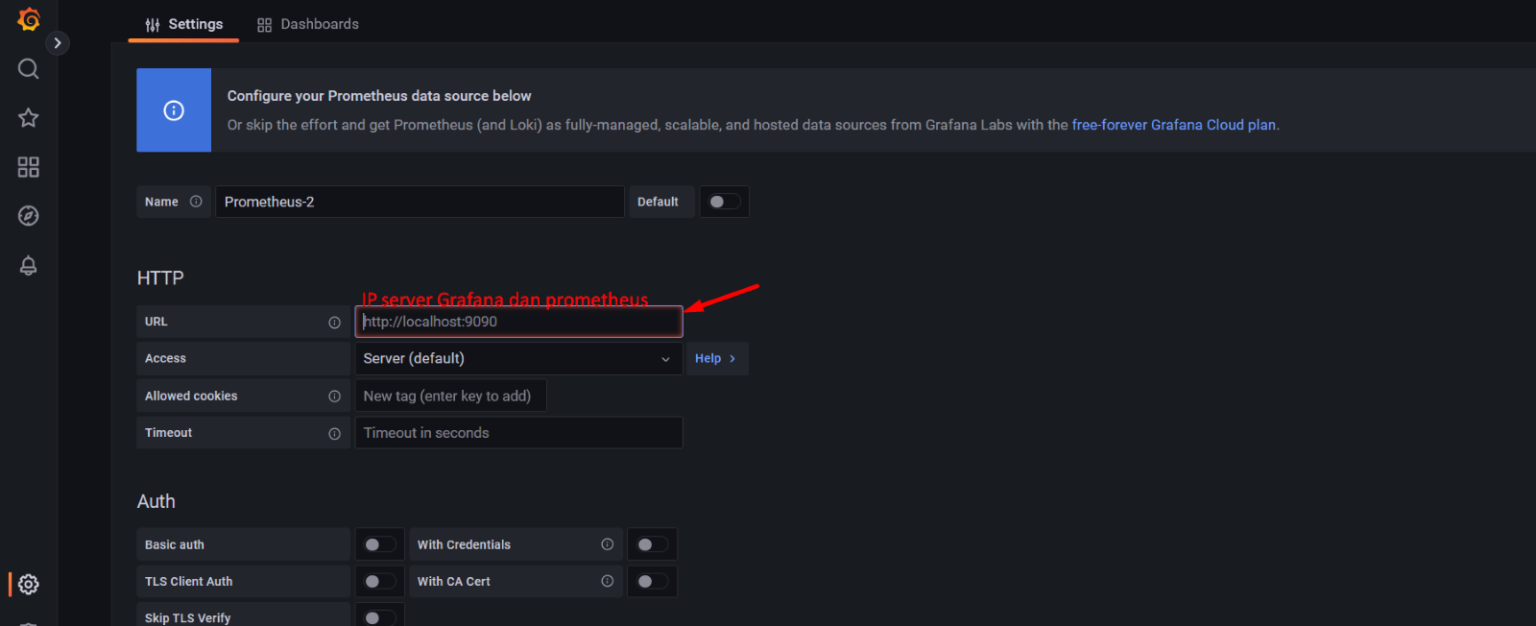The image size is (1536, 626).
Task: Toggle the Default data source switch
Action: click(x=724, y=202)
